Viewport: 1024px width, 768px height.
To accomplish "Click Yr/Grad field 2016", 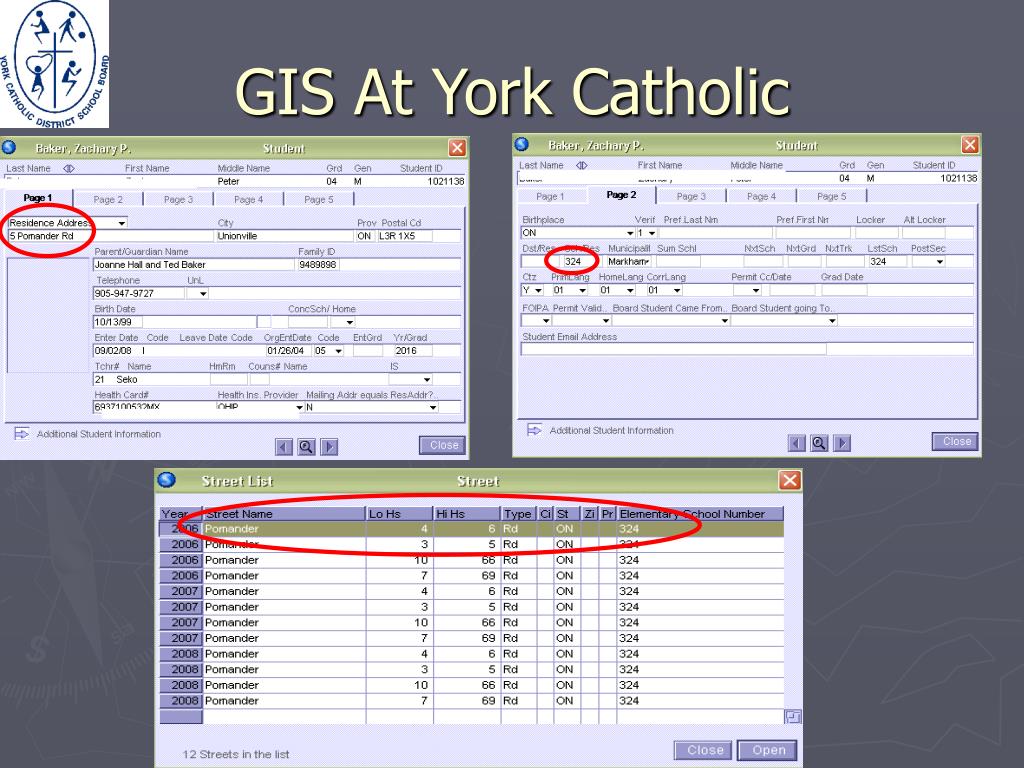I will point(413,351).
